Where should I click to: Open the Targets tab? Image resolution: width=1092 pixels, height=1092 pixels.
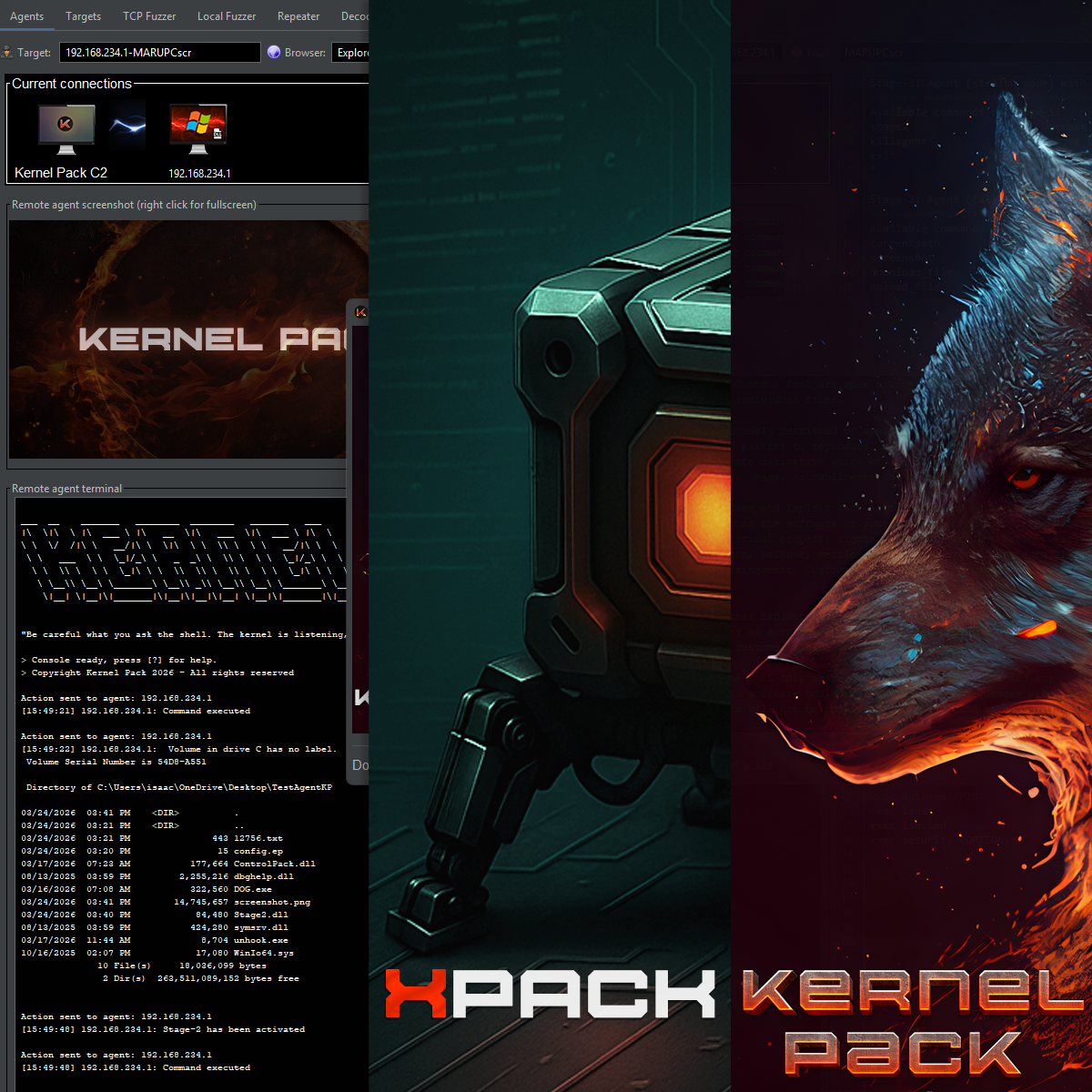[84, 16]
